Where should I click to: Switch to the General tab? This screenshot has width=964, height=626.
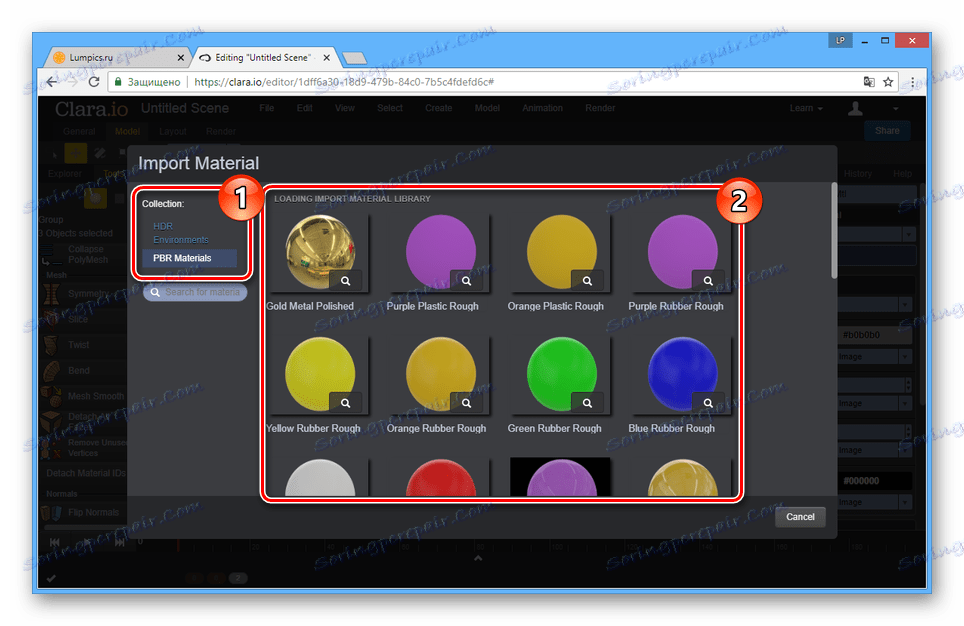[79, 132]
